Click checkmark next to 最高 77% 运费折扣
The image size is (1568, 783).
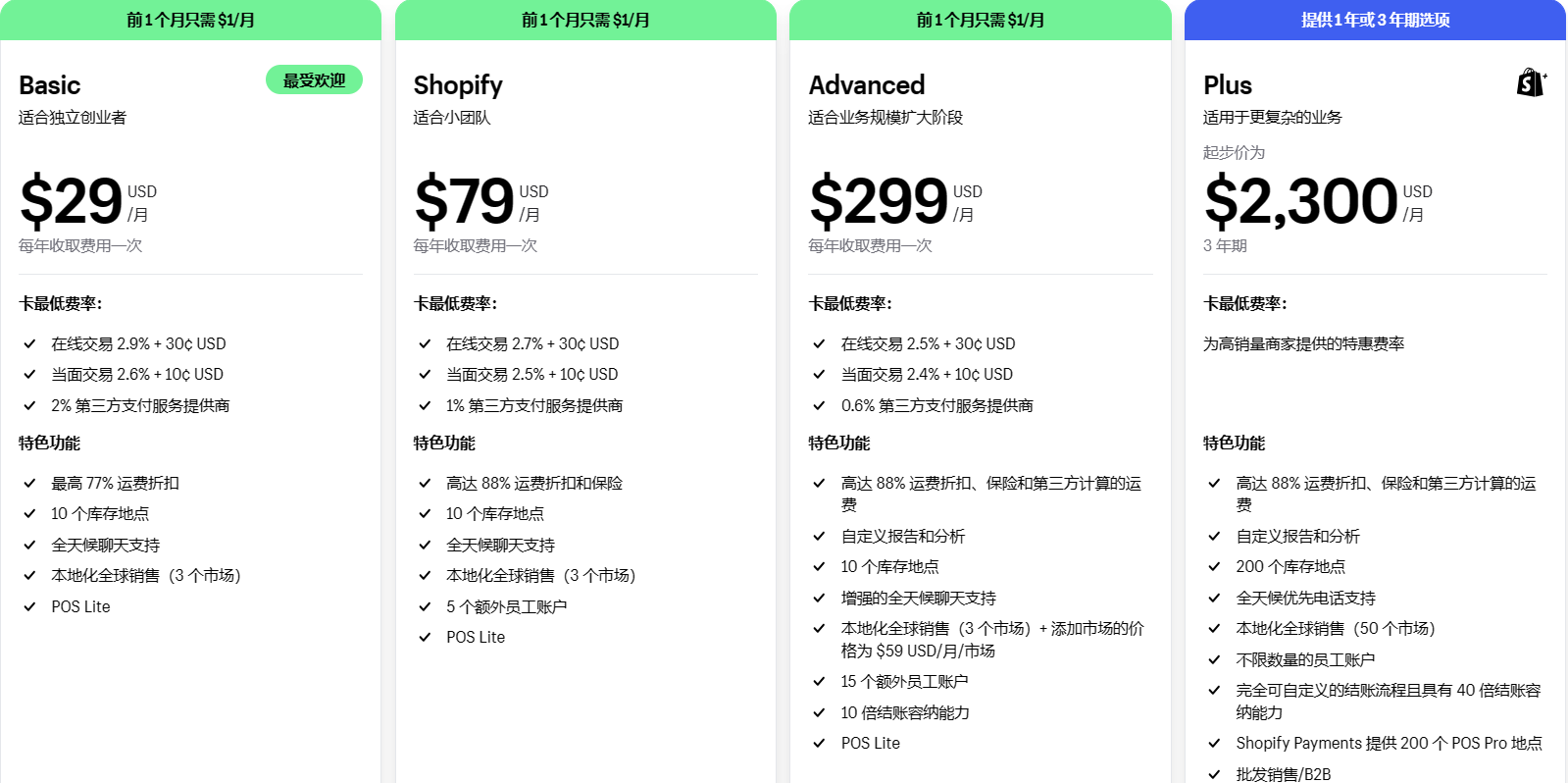[30, 483]
